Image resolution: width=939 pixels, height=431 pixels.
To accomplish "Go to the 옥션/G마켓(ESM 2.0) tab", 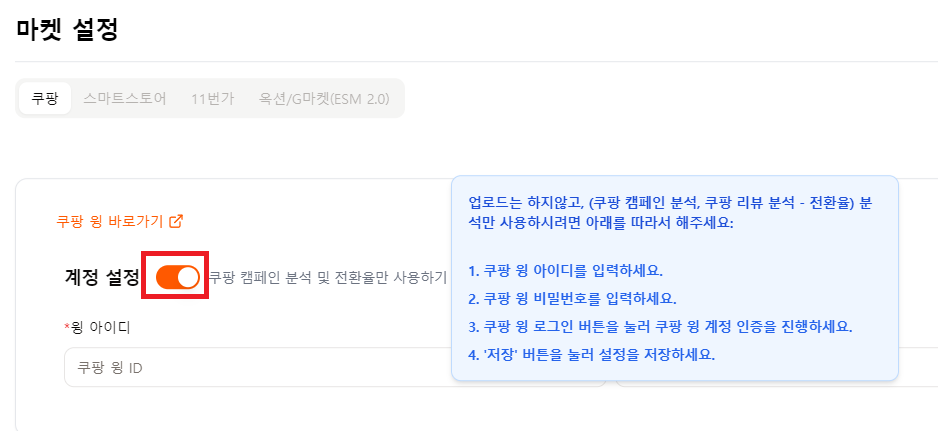I will (x=323, y=98).
